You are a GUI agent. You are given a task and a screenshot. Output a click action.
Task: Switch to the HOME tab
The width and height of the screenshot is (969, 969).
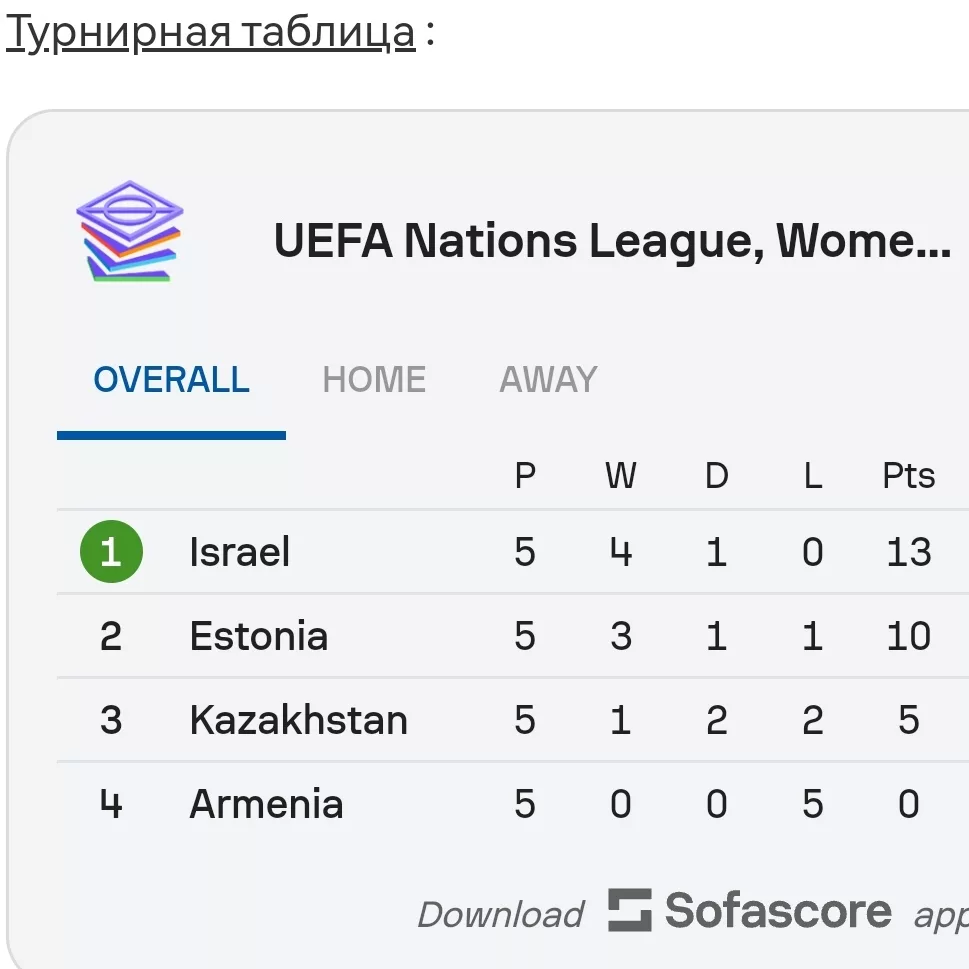tap(374, 379)
